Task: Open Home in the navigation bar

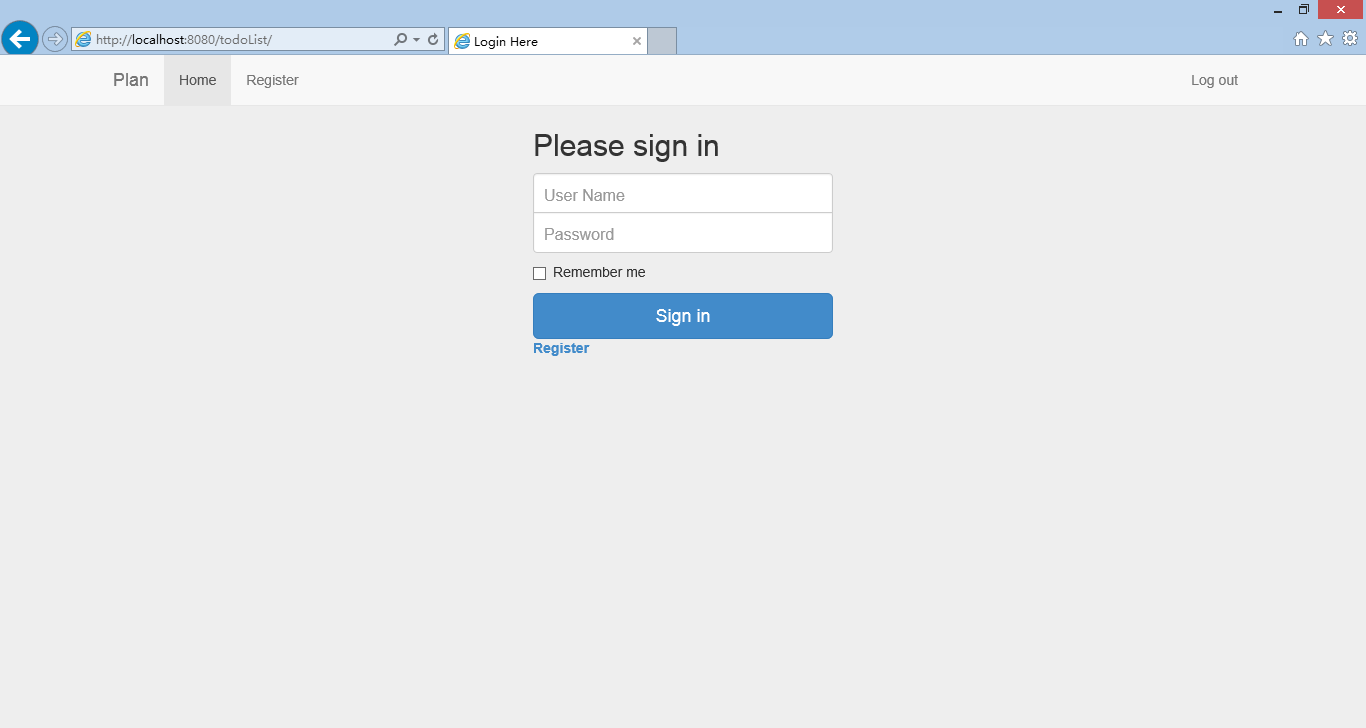Action: pyautogui.click(x=197, y=80)
